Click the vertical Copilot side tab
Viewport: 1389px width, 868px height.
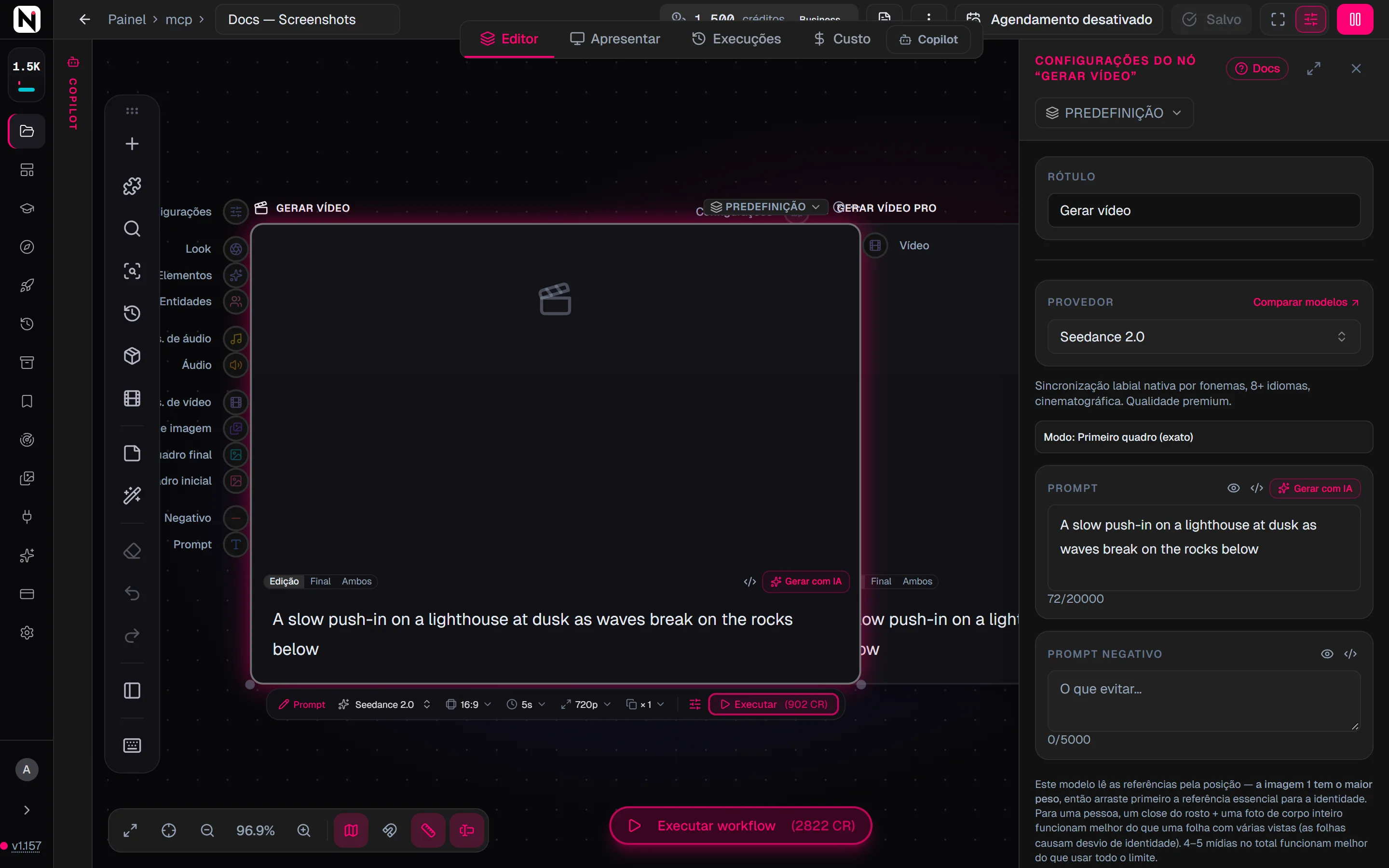(x=73, y=94)
